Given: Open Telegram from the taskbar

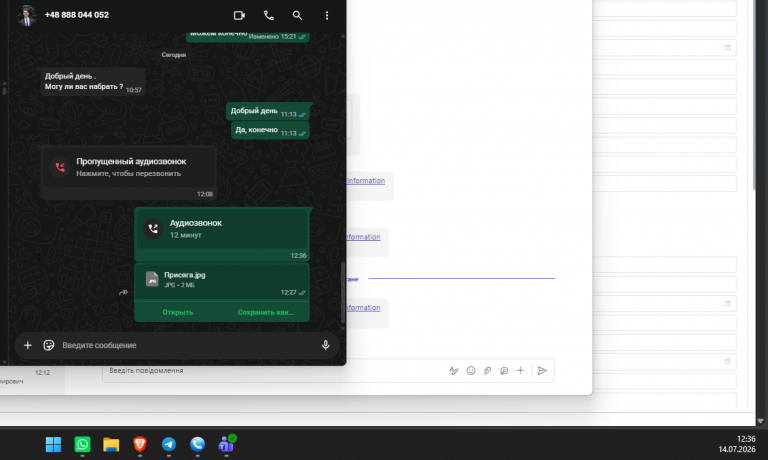Looking at the screenshot, I should coord(169,444).
